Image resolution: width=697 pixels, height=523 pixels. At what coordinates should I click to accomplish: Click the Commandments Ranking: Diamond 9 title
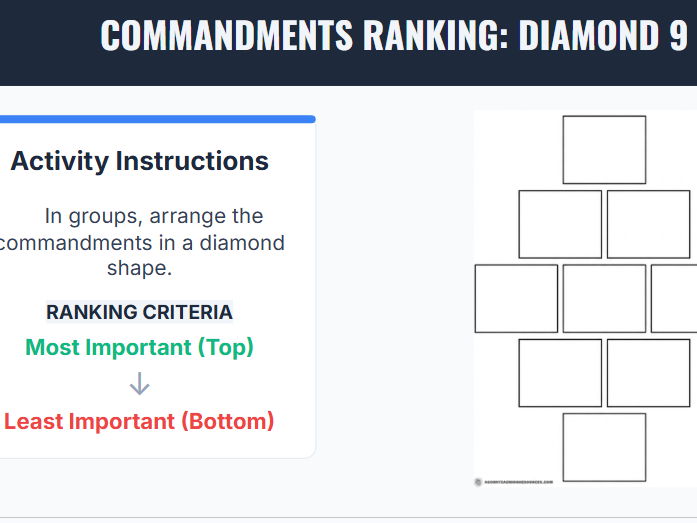coord(394,35)
